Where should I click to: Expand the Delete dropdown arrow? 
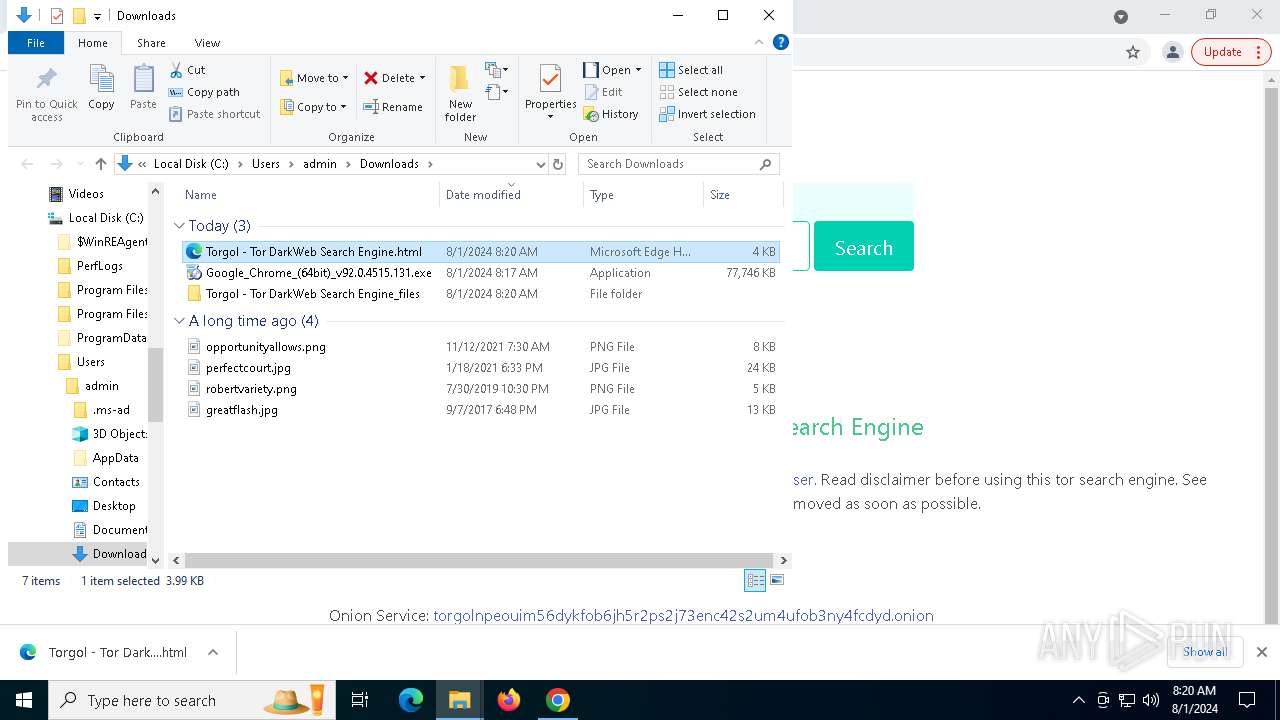422,78
